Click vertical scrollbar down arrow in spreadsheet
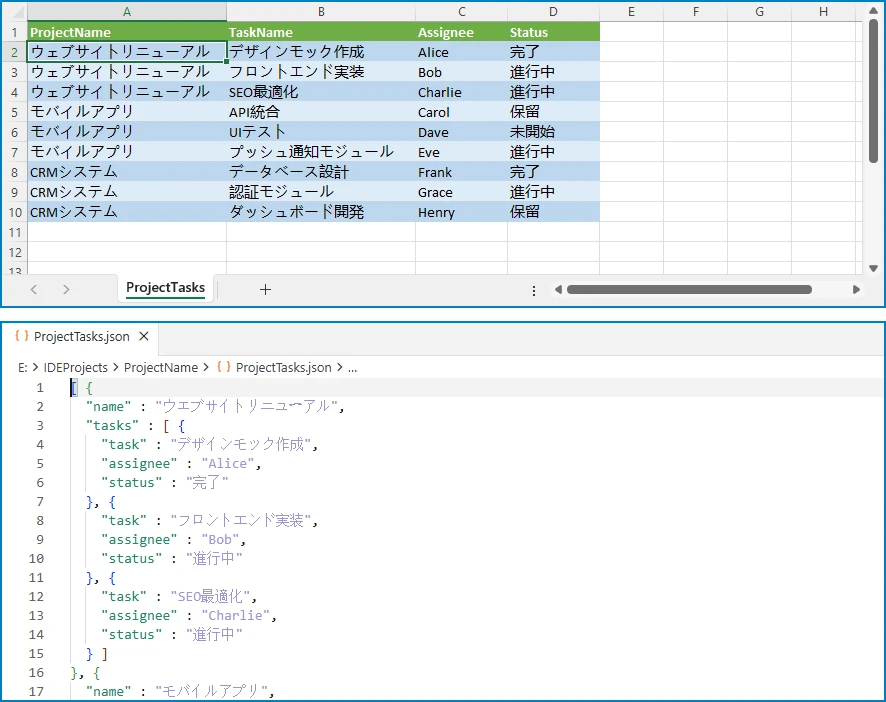Screen dimensions: 886x702 (874, 268)
